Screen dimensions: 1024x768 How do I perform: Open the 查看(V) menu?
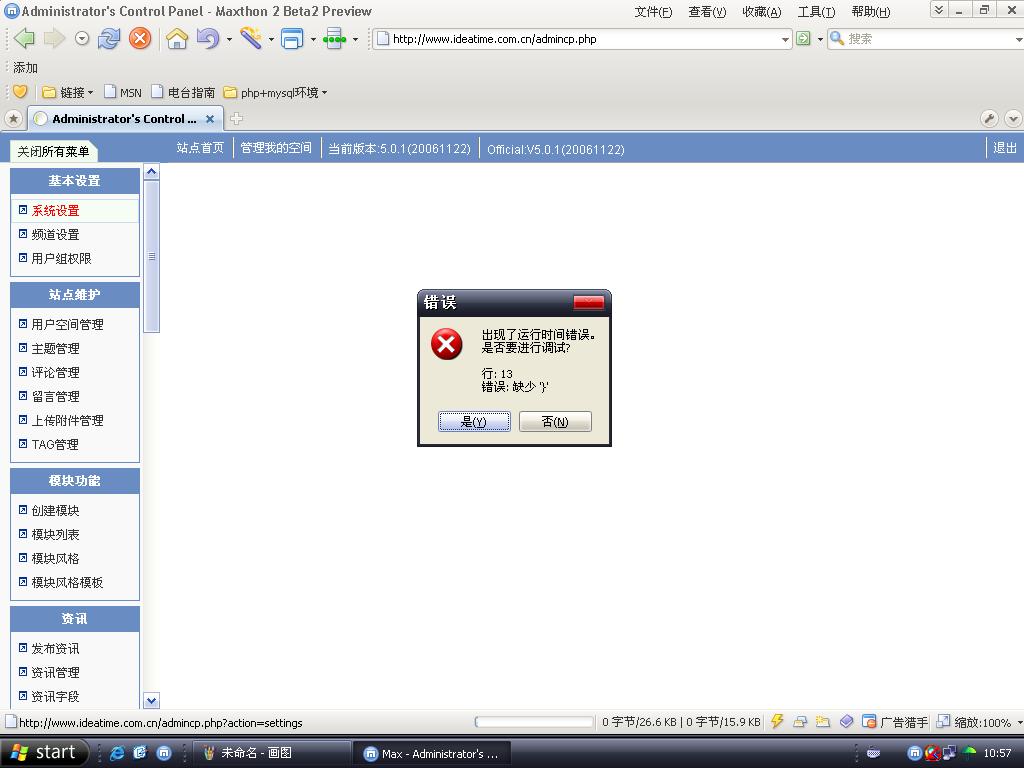pos(707,12)
